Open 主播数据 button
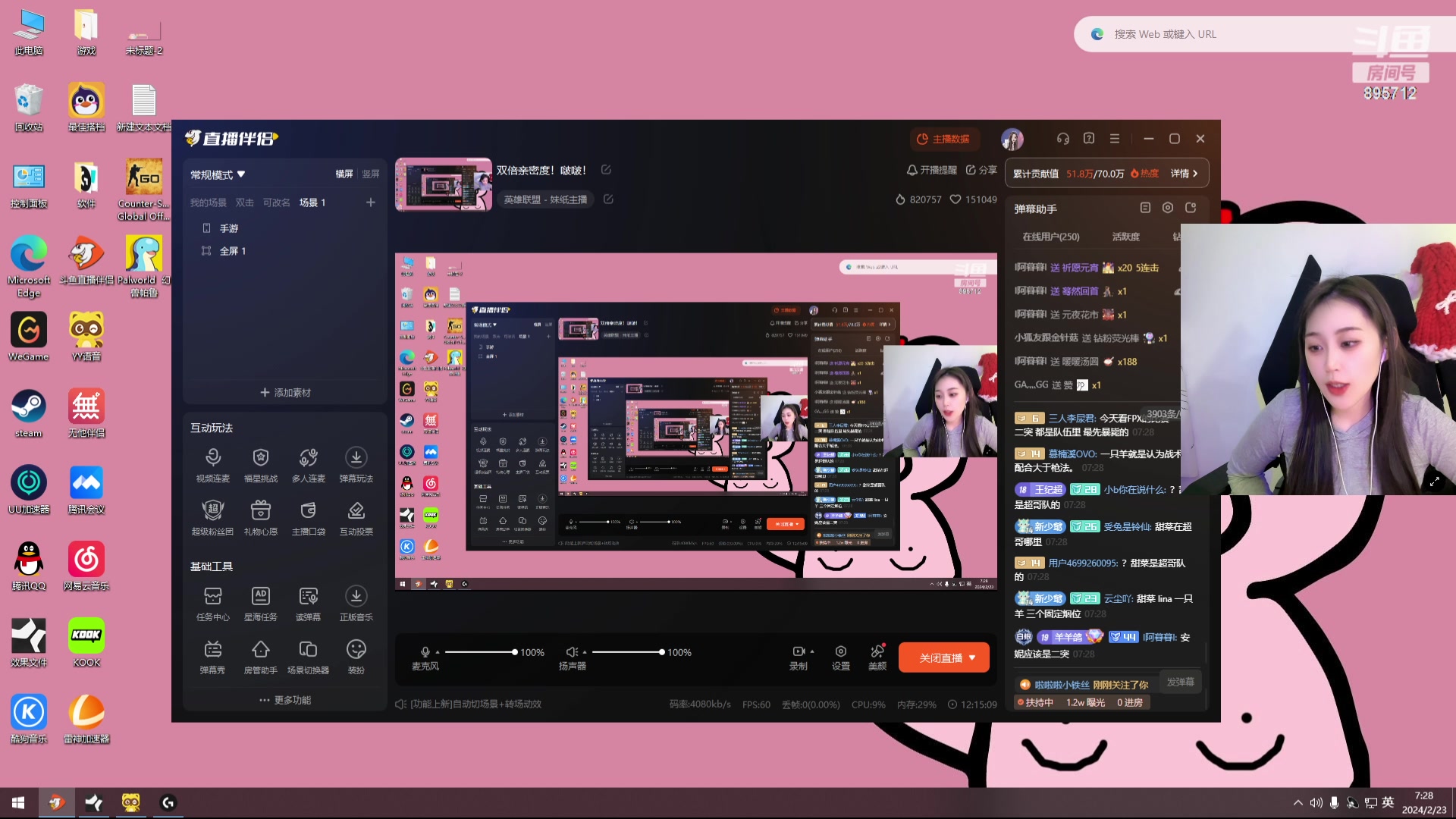This screenshot has width=1456, height=819. 943,139
